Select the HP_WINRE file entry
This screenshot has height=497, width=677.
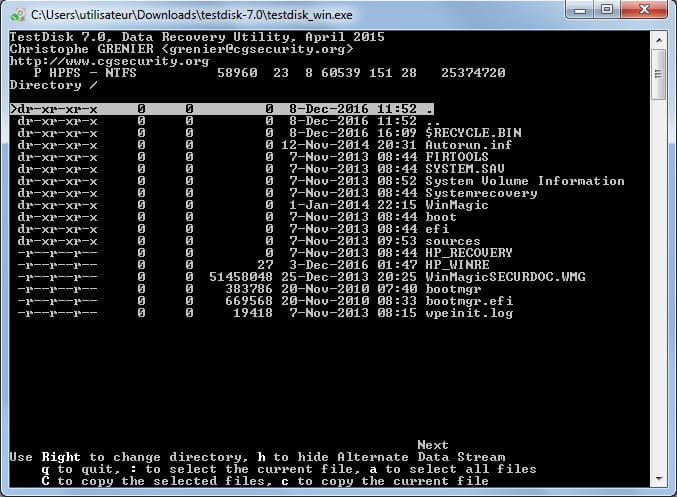click(253, 265)
